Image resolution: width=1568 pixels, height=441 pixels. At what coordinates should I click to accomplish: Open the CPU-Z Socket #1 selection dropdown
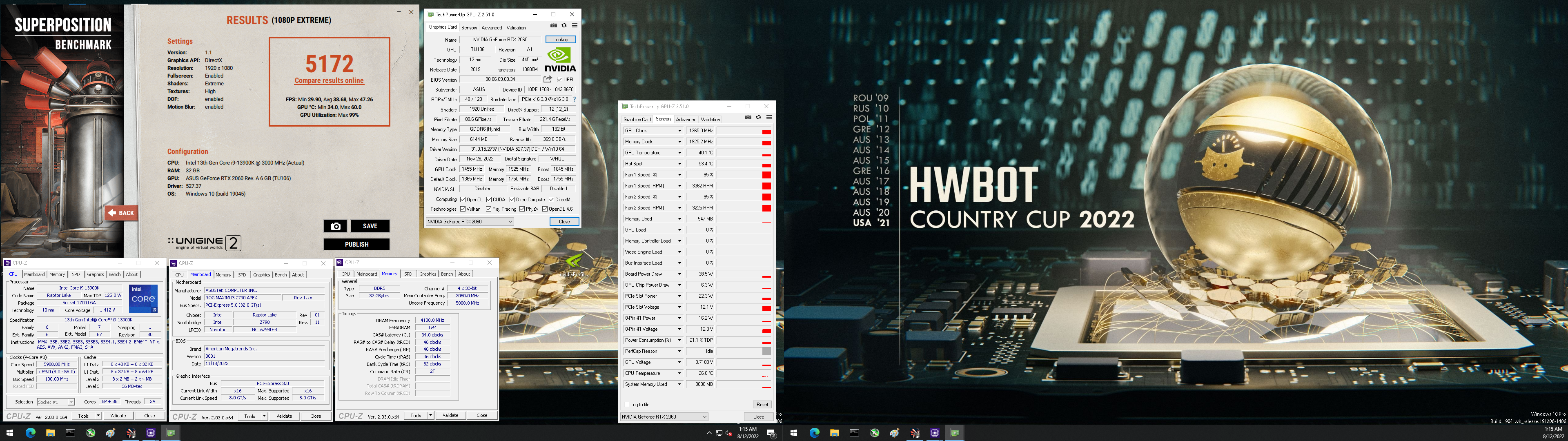click(x=56, y=402)
